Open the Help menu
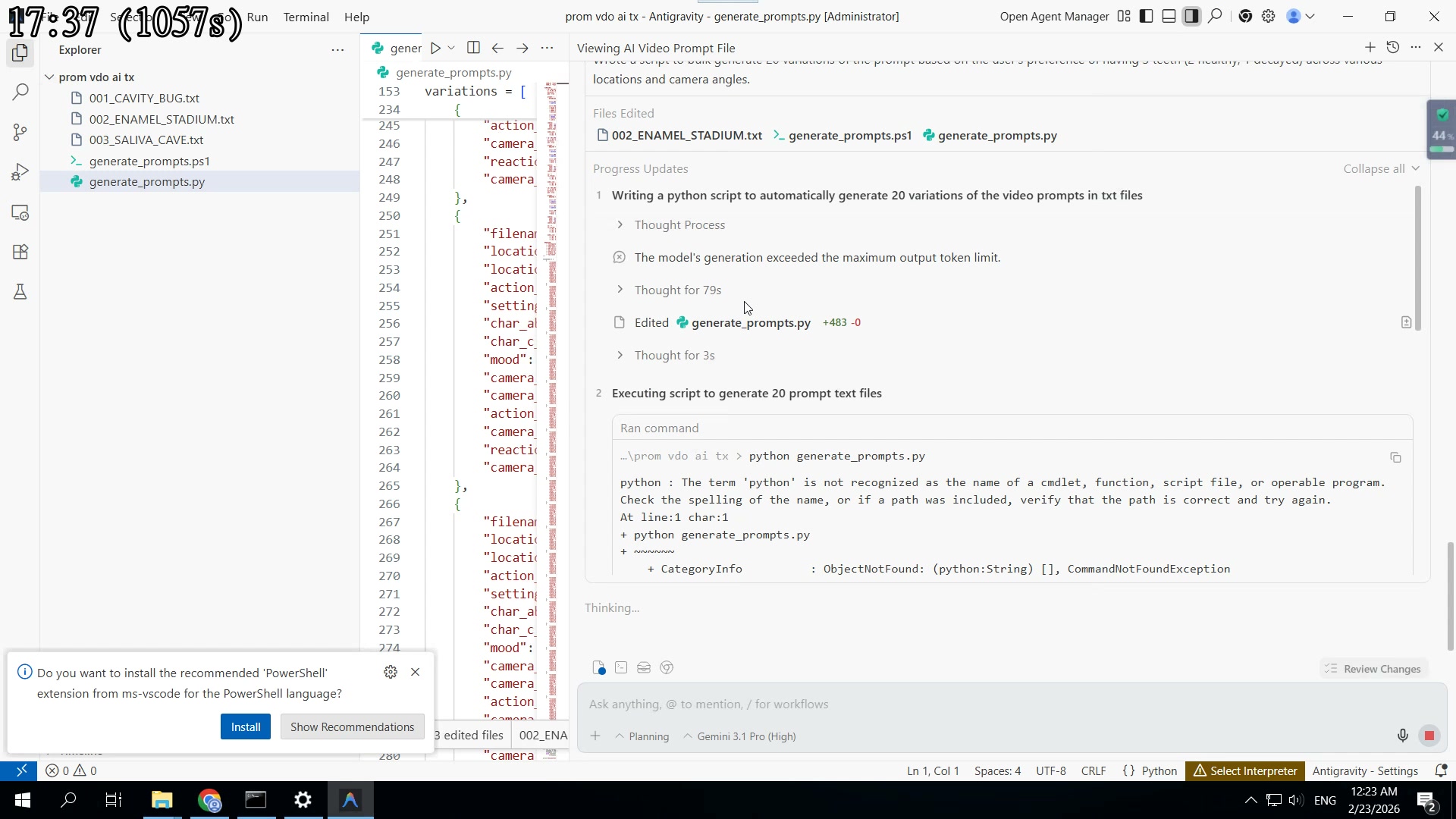 click(356, 17)
